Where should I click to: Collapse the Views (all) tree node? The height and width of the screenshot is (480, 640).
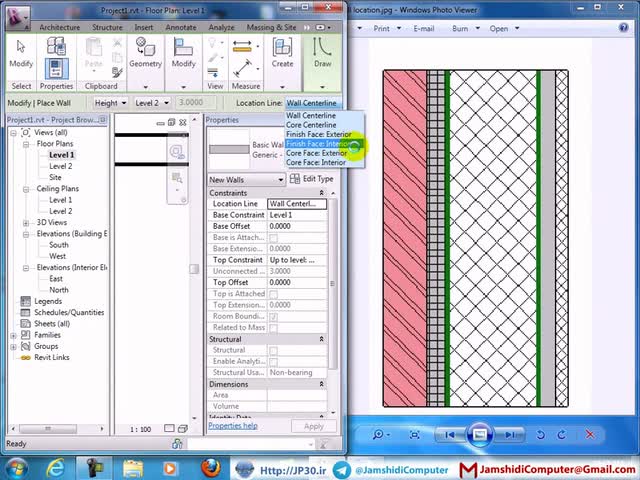(x=13, y=133)
